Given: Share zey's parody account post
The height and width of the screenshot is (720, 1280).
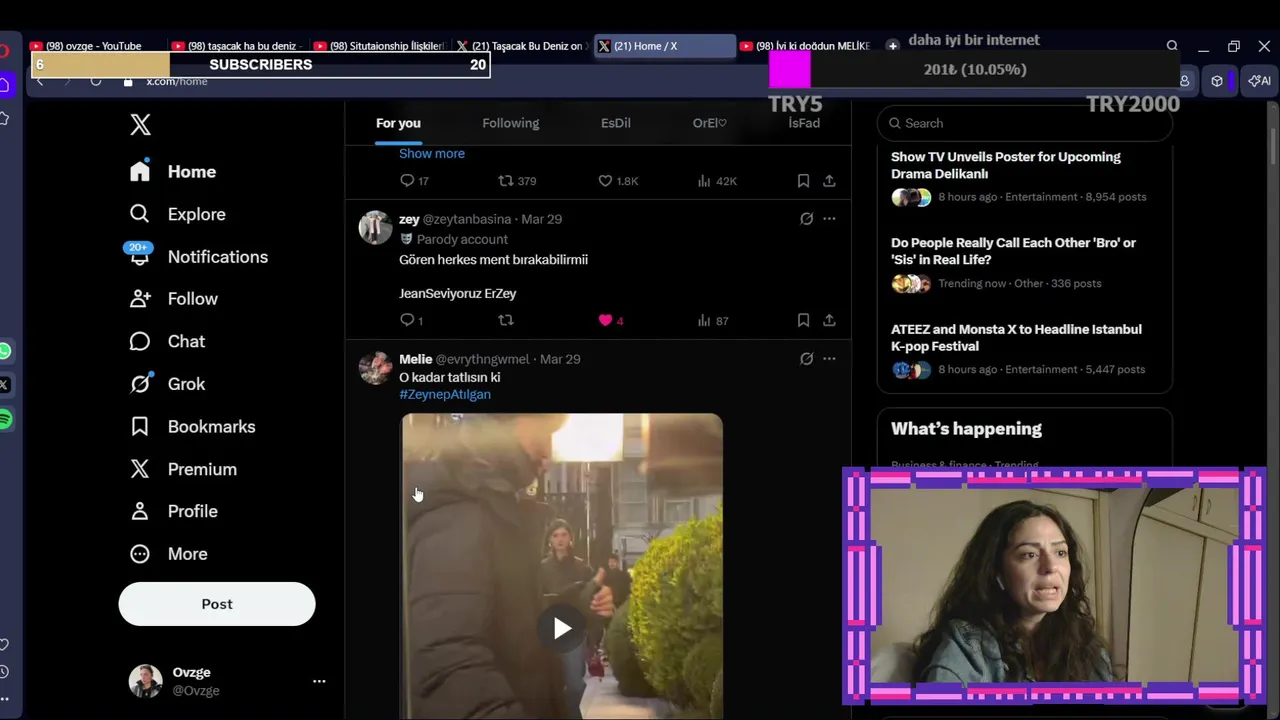Looking at the screenshot, I should tap(829, 320).
